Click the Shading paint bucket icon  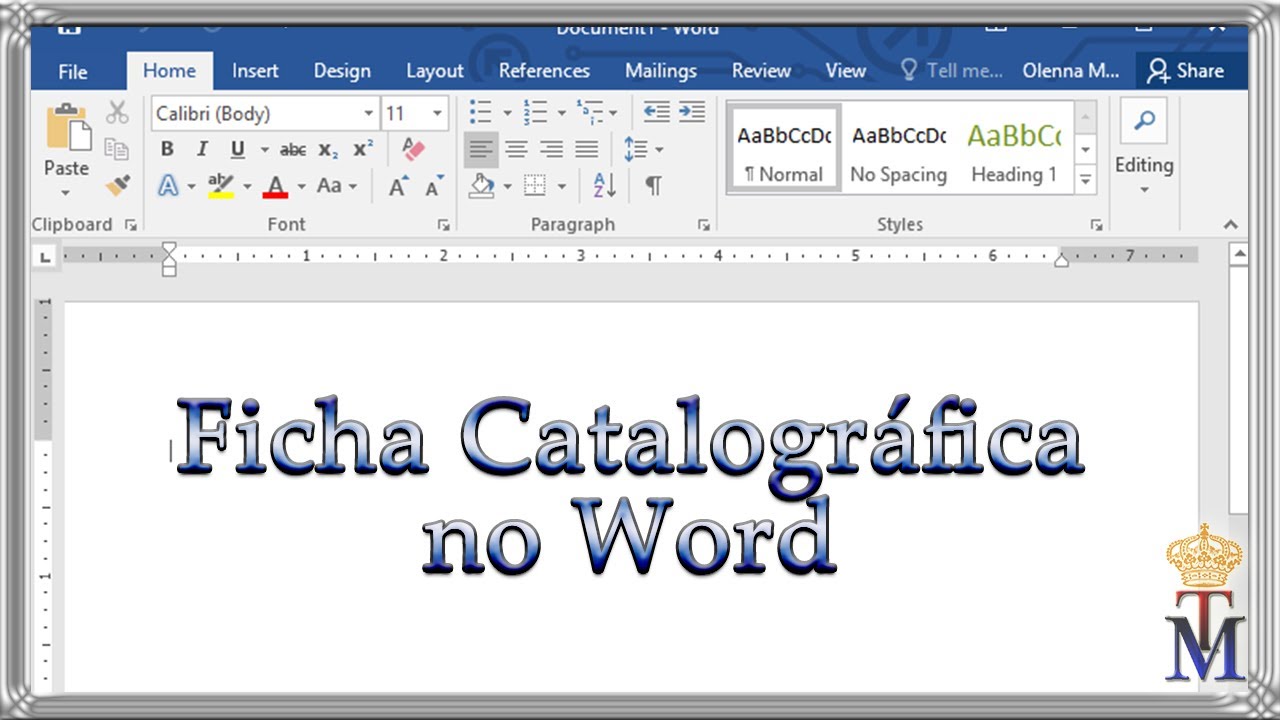482,186
